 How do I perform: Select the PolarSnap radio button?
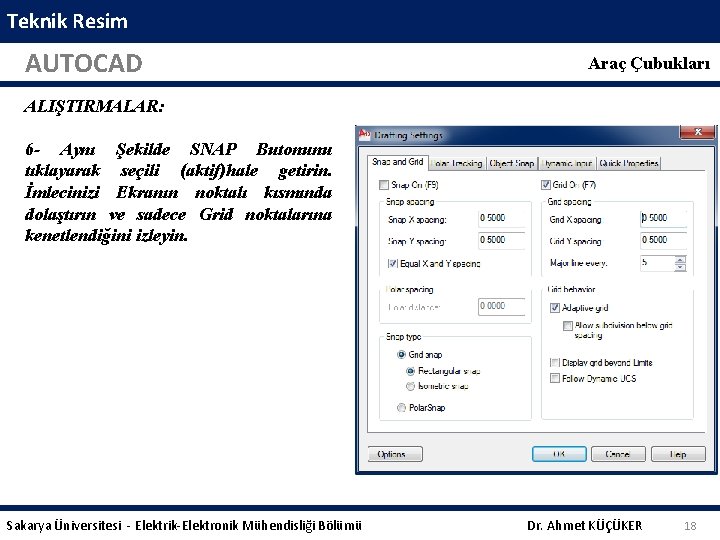[x=401, y=408]
